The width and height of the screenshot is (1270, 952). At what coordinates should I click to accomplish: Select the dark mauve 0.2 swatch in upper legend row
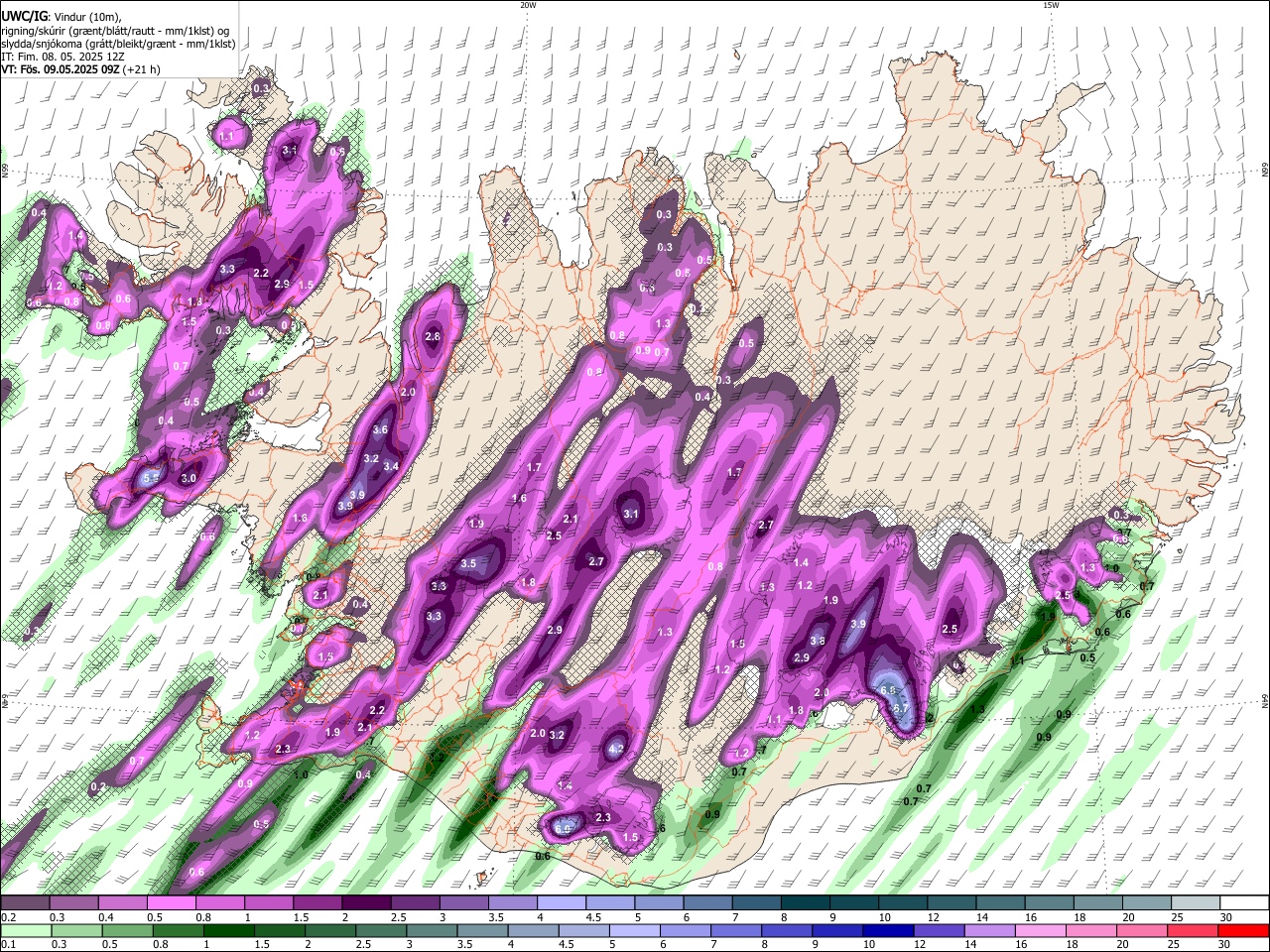pos(25,903)
